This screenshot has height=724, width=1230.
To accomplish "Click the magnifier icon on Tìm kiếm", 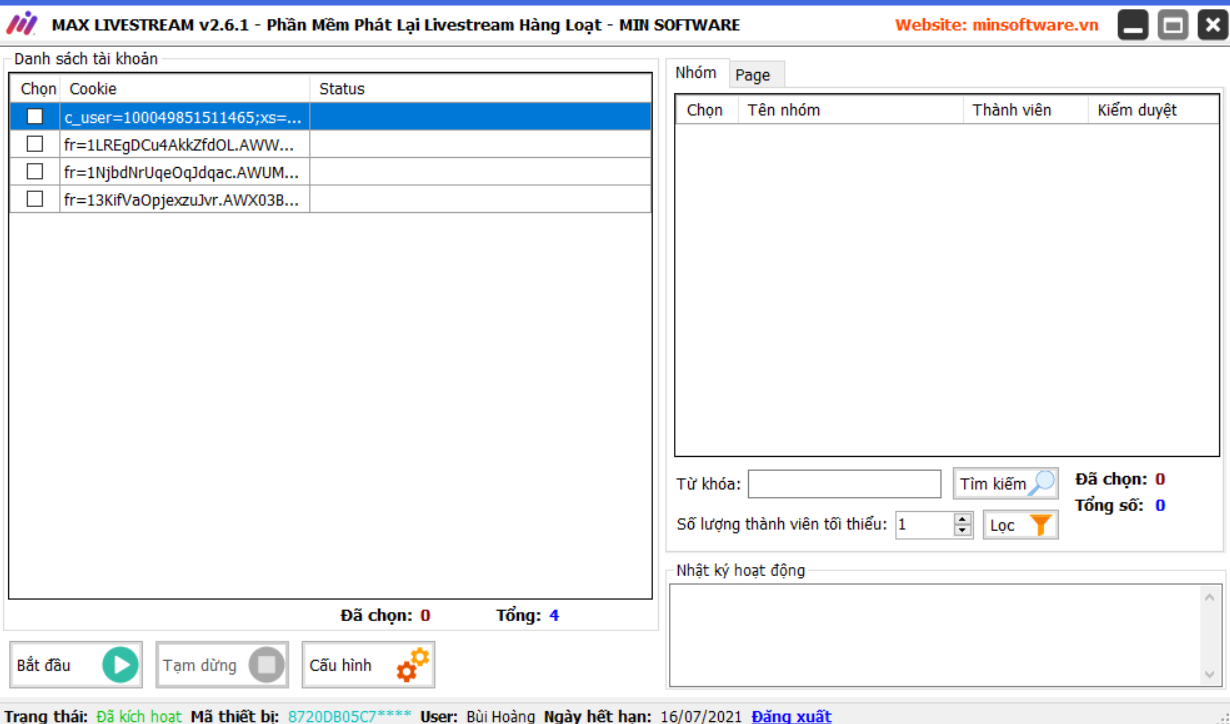I will click(x=1041, y=484).
